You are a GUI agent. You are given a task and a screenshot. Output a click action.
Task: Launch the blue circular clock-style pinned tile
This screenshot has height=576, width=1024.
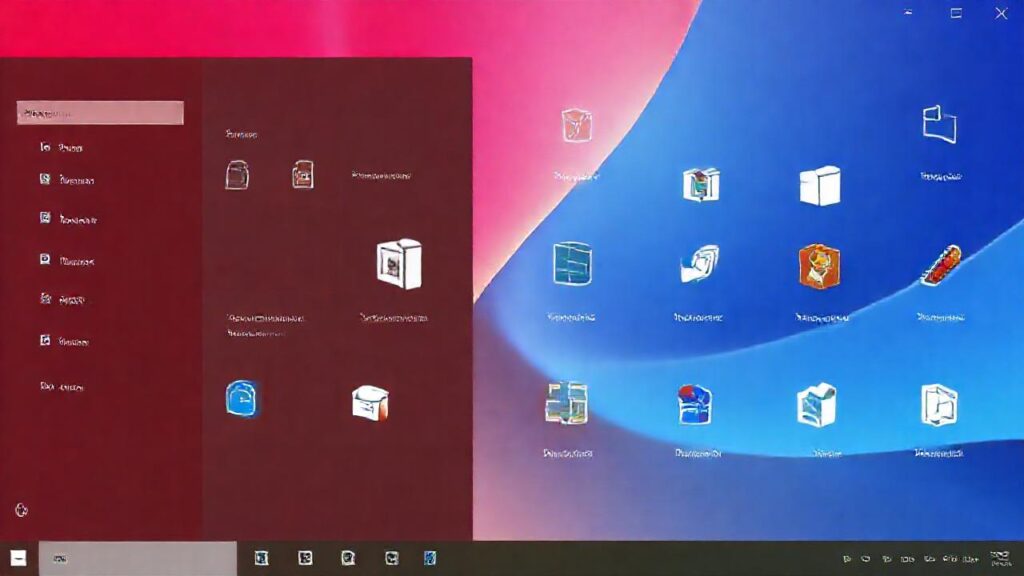(x=243, y=399)
